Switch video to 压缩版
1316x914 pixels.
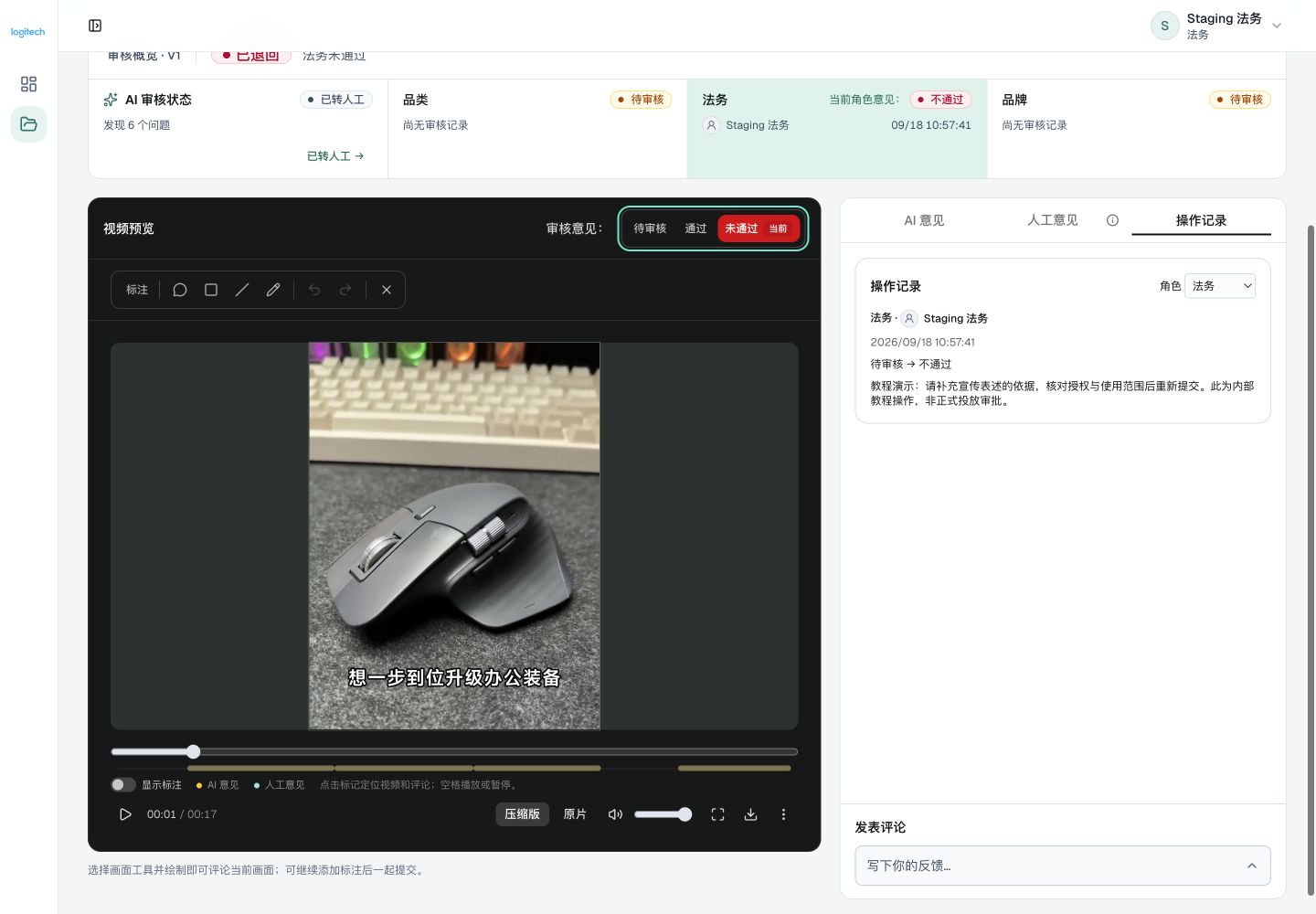coord(522,814)
